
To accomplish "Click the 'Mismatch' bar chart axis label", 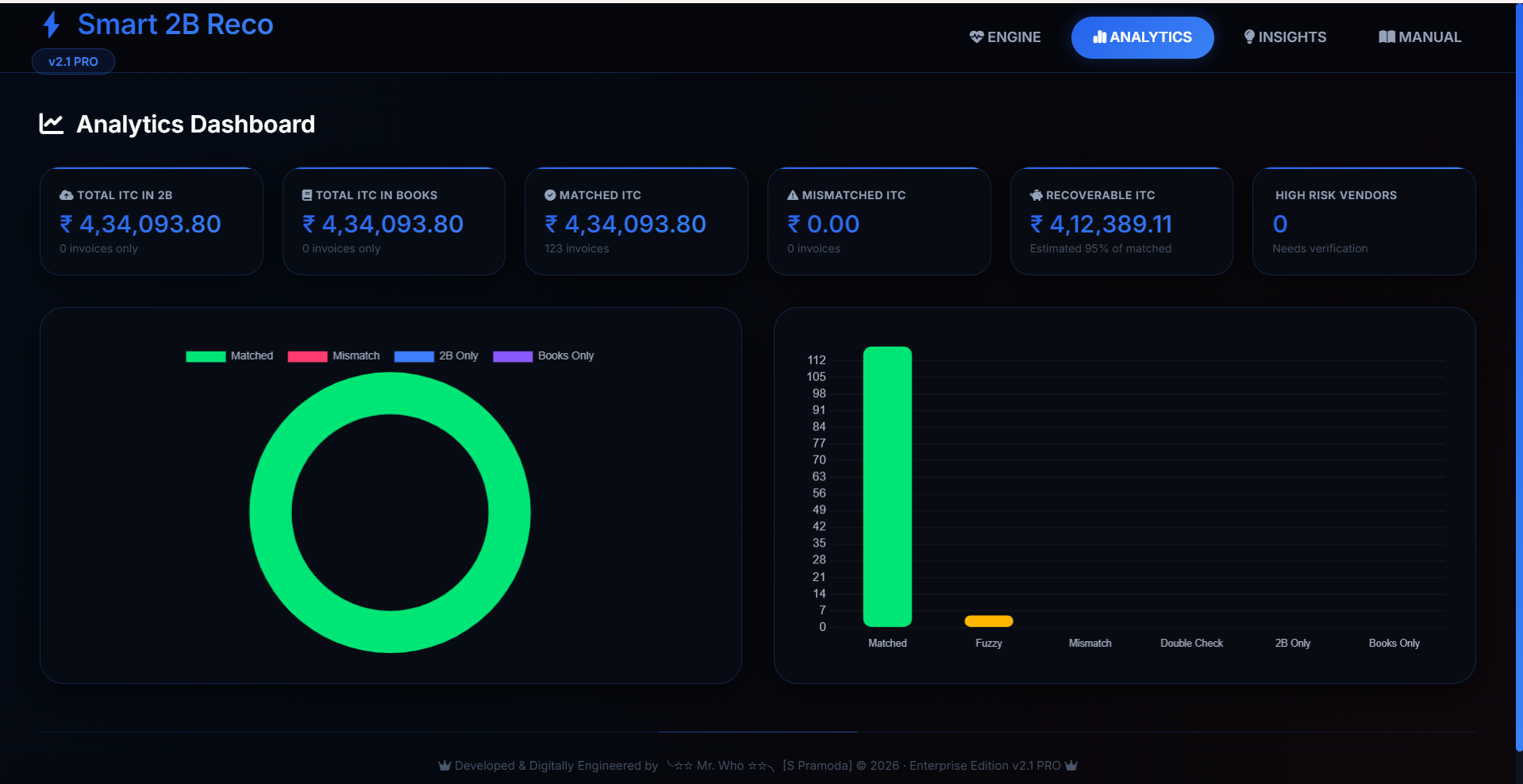I will pyautogui.click(x=1090, y=644).
